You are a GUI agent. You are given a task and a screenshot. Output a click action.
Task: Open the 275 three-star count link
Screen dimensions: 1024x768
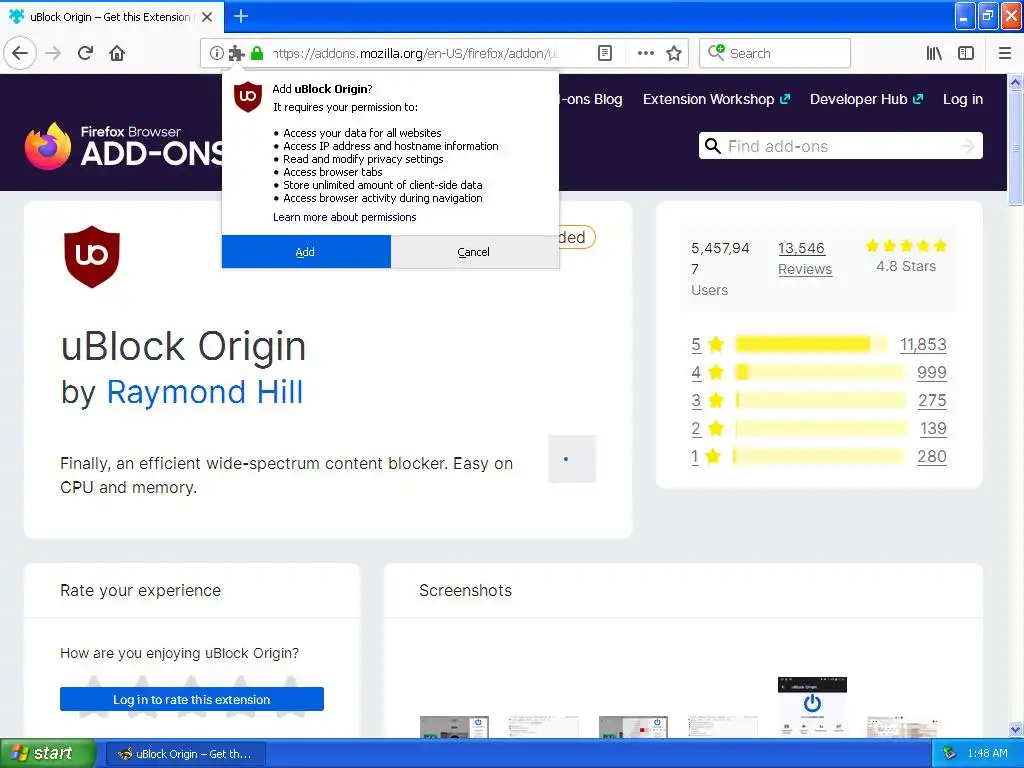click(x=932, y=400)
